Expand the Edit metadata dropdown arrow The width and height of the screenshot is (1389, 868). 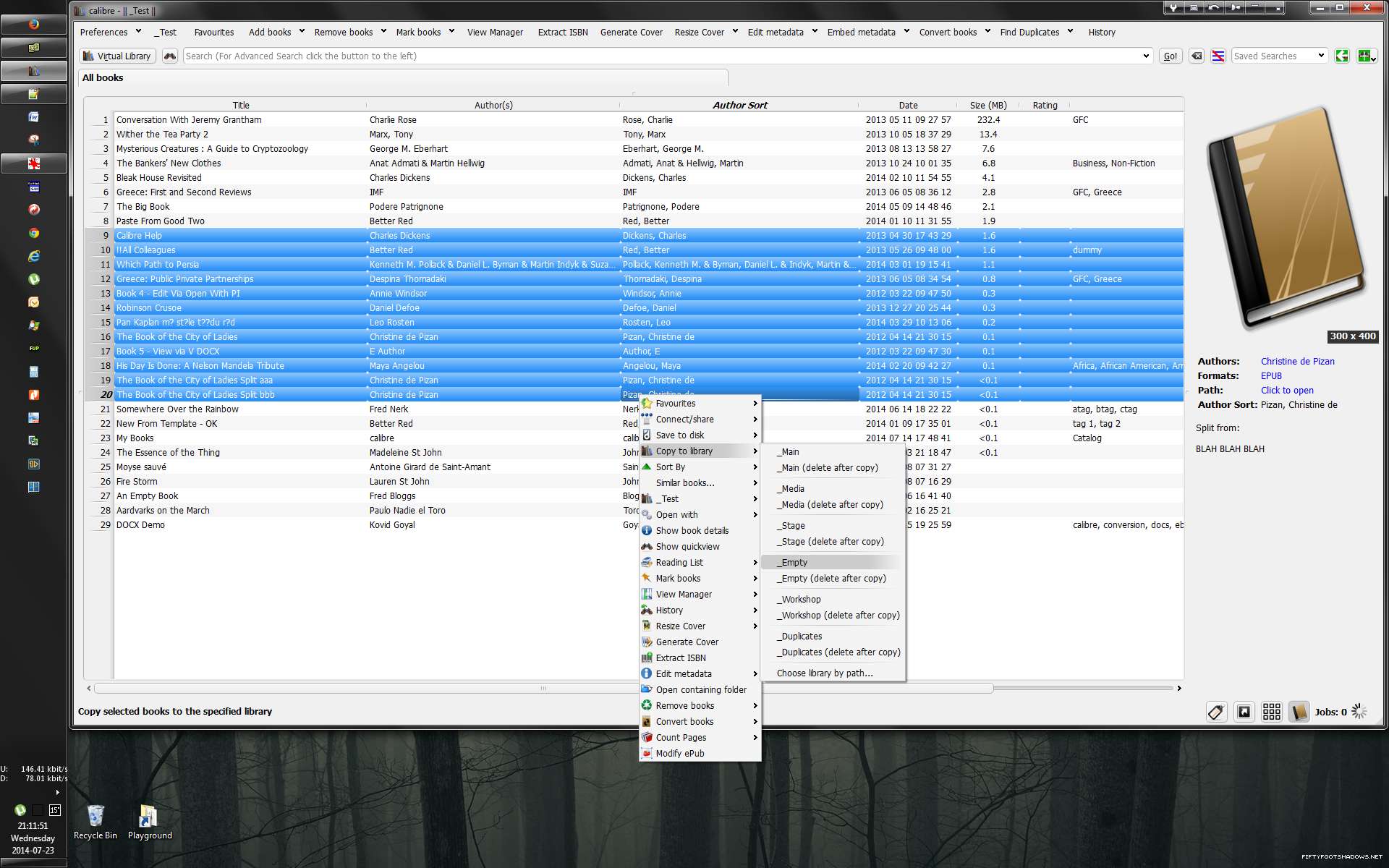(815, 31)
